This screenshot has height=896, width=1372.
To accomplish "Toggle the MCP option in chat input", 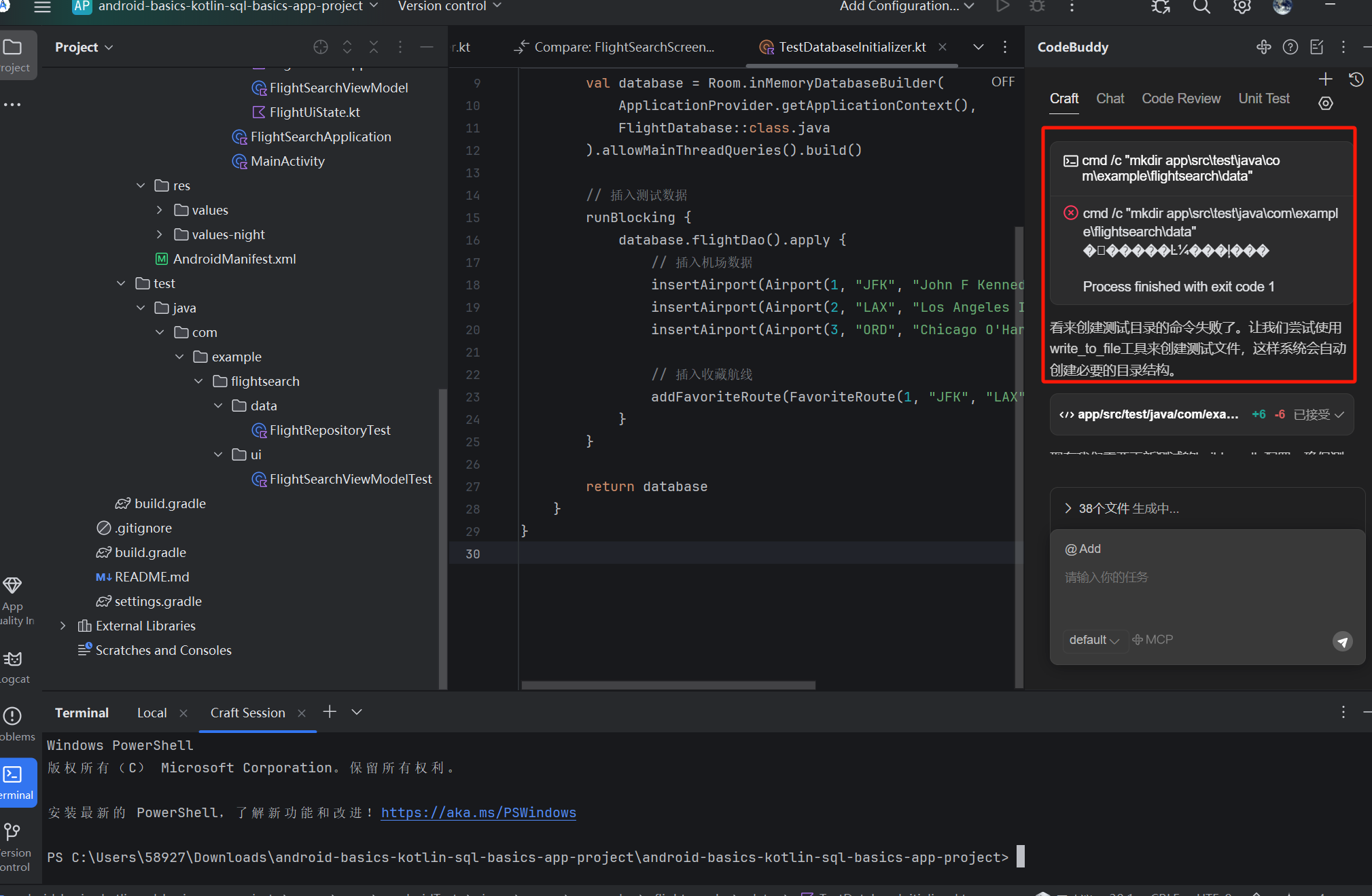I will coord(1153,640).
